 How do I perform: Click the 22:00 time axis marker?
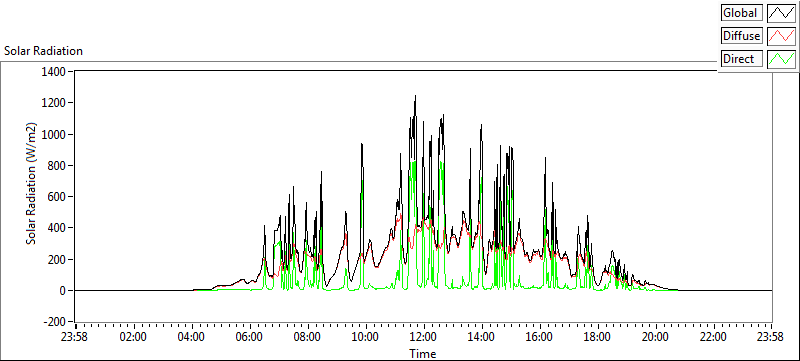click(x=713, y=337)
